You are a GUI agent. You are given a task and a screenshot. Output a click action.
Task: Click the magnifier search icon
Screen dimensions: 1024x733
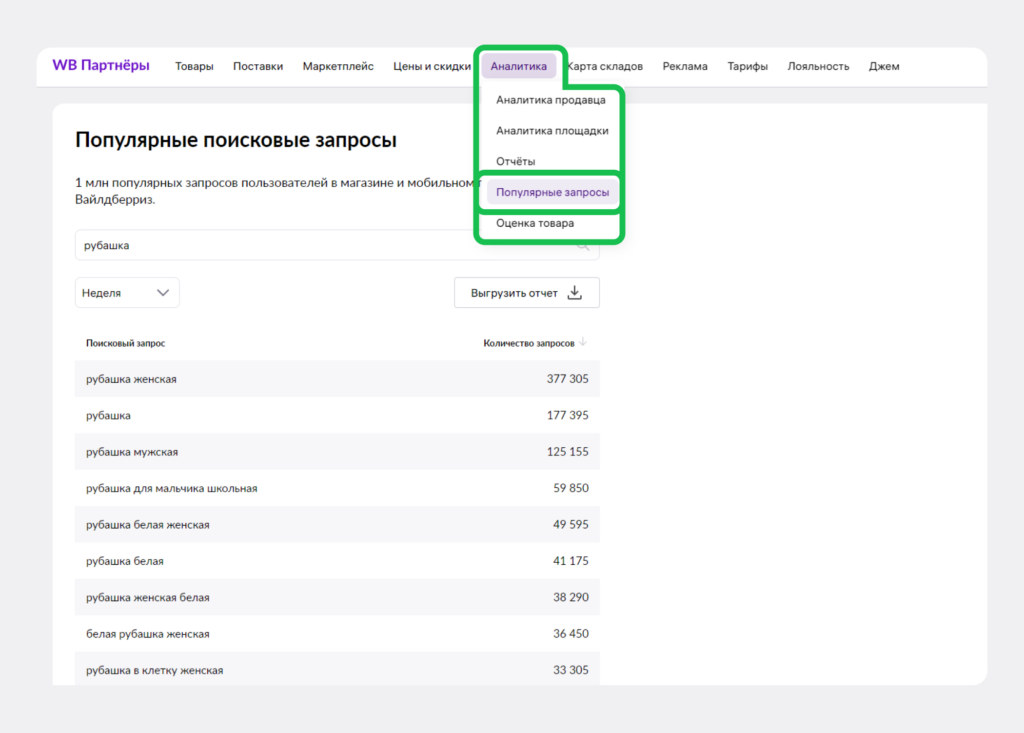tap(583, 246)
